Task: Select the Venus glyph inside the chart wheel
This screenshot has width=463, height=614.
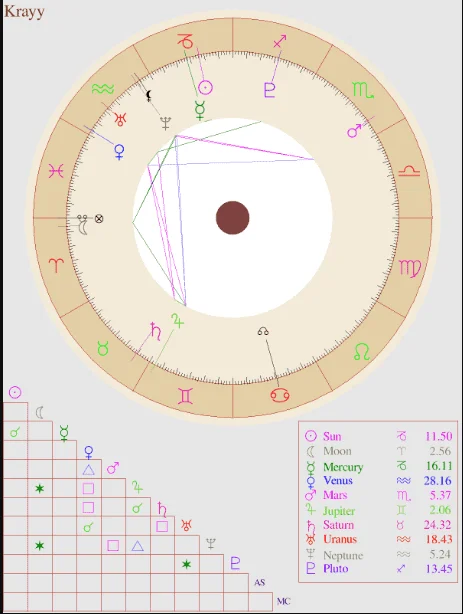Action: tap(119, 152)
